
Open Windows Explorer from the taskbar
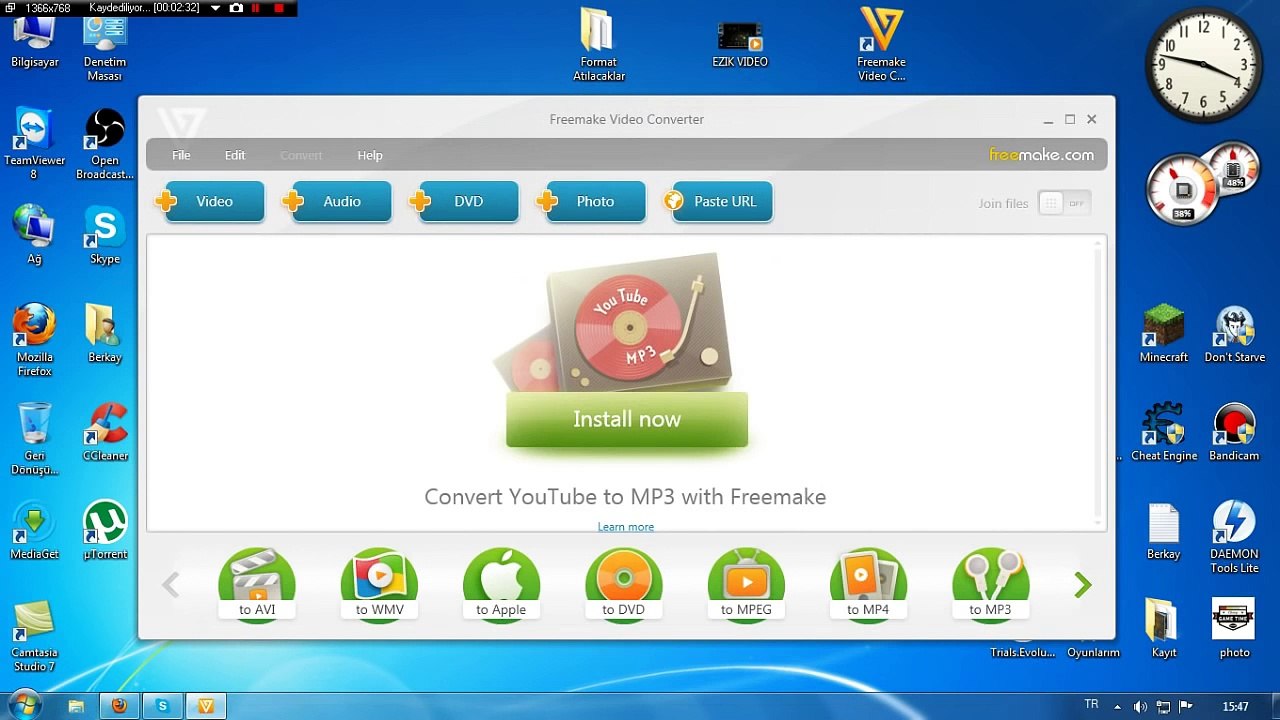76,706
